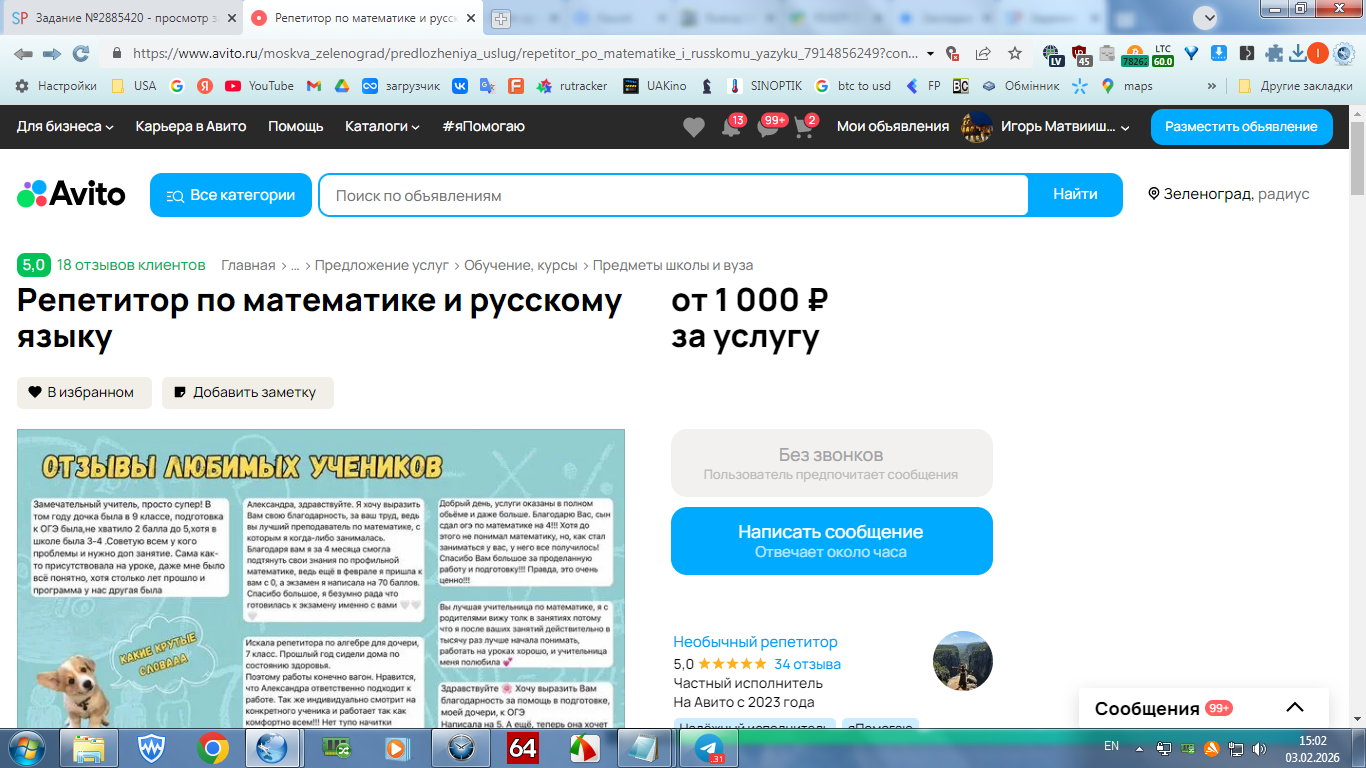Click Добавить заметку button
This screenshot has width=1366, height=768.
[x=248, y=393]
